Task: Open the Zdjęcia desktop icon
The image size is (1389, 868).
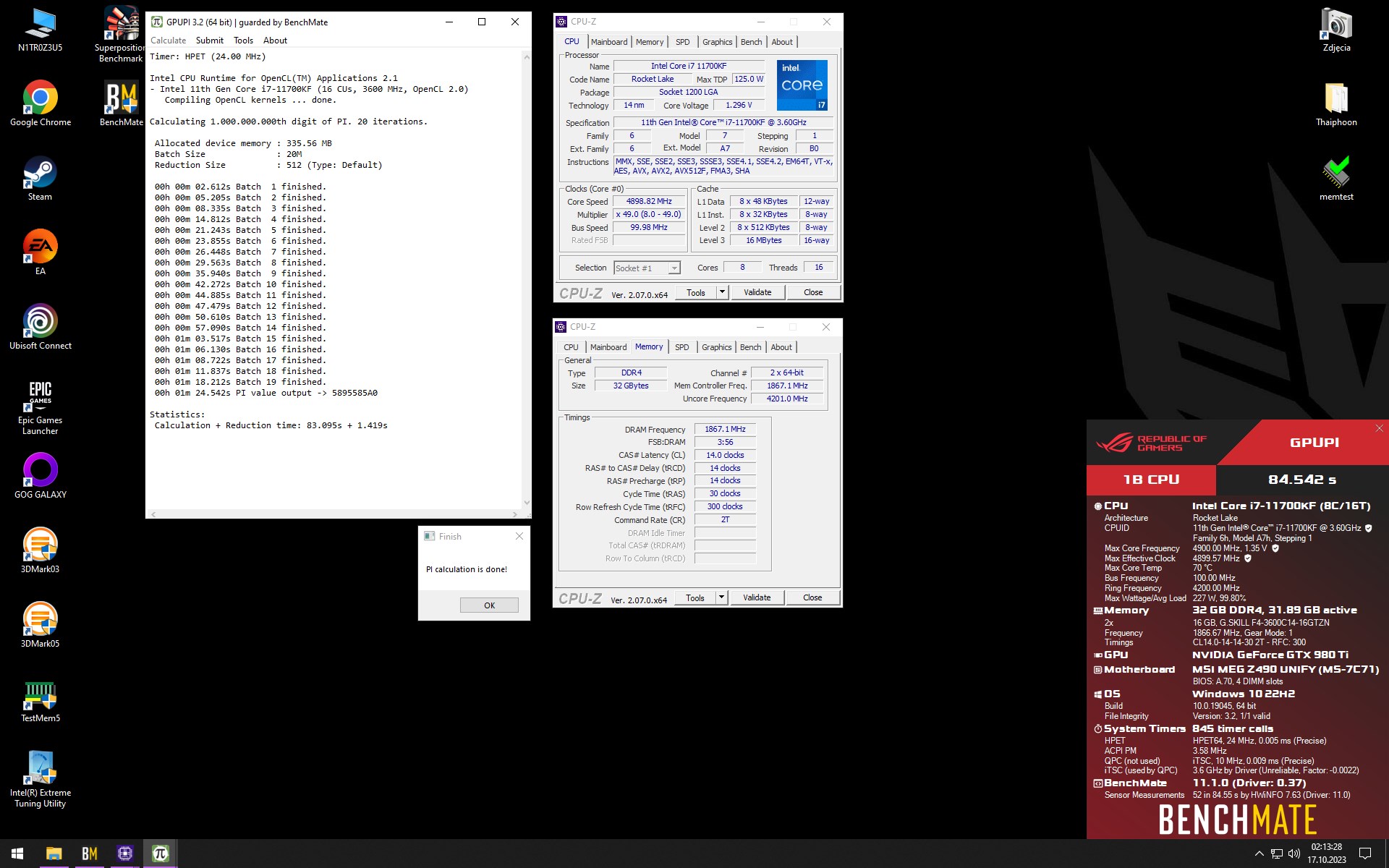Action: [x=1336, y=29]
